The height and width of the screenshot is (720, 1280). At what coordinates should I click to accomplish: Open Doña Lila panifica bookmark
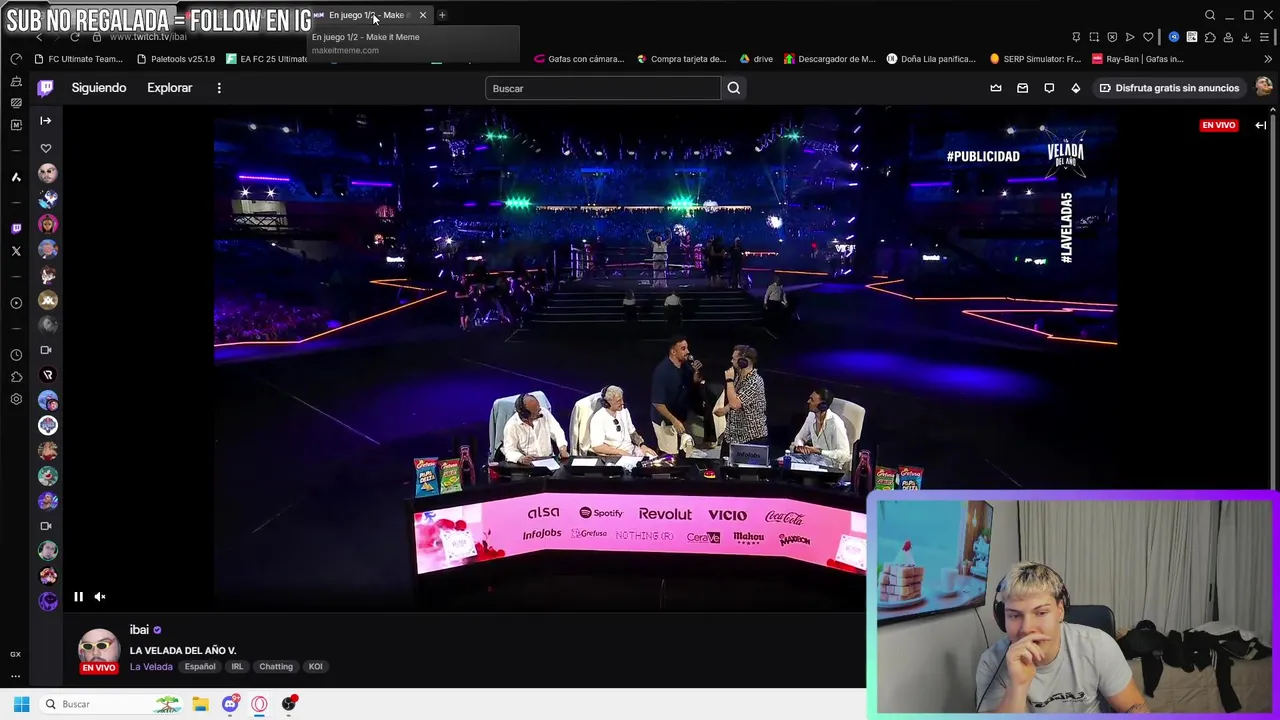[x=932, y=59]
